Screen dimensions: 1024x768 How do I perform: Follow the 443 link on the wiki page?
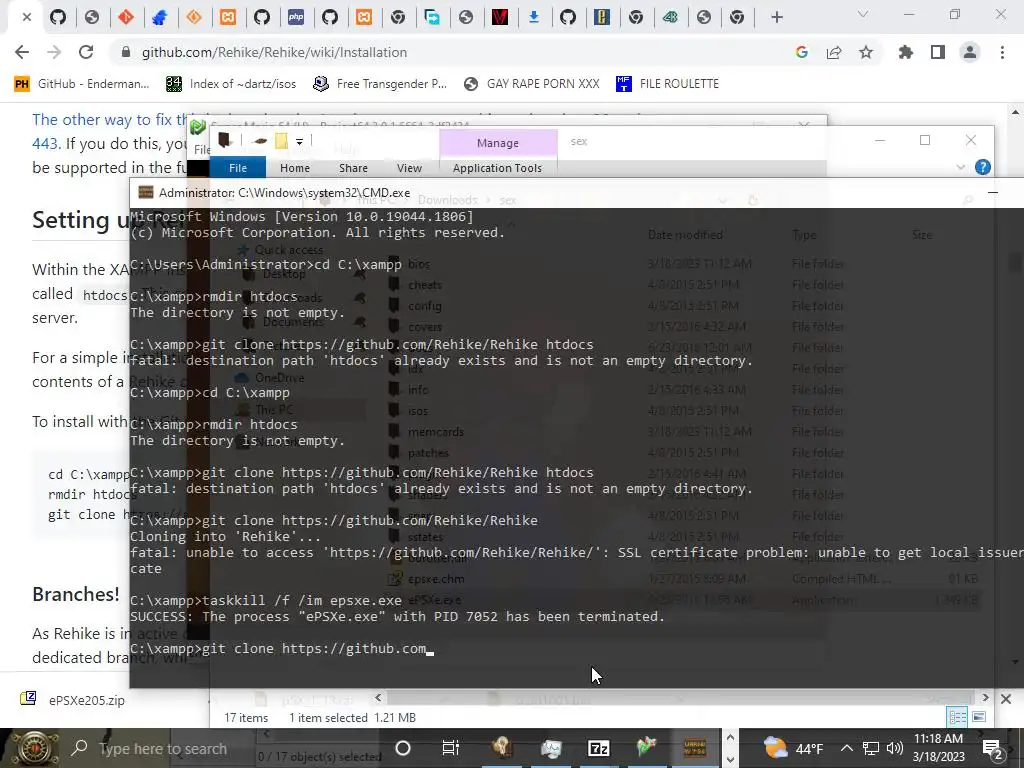45,144
